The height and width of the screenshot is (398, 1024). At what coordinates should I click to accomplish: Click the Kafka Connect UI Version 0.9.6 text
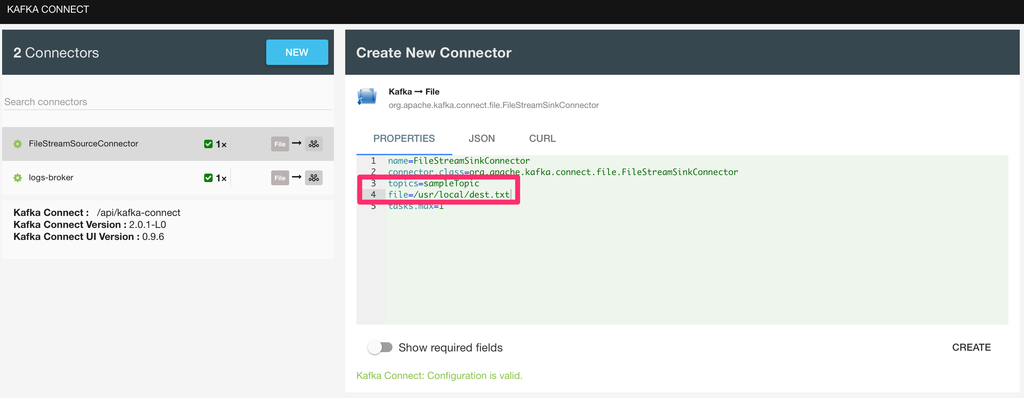click(89, 237)
